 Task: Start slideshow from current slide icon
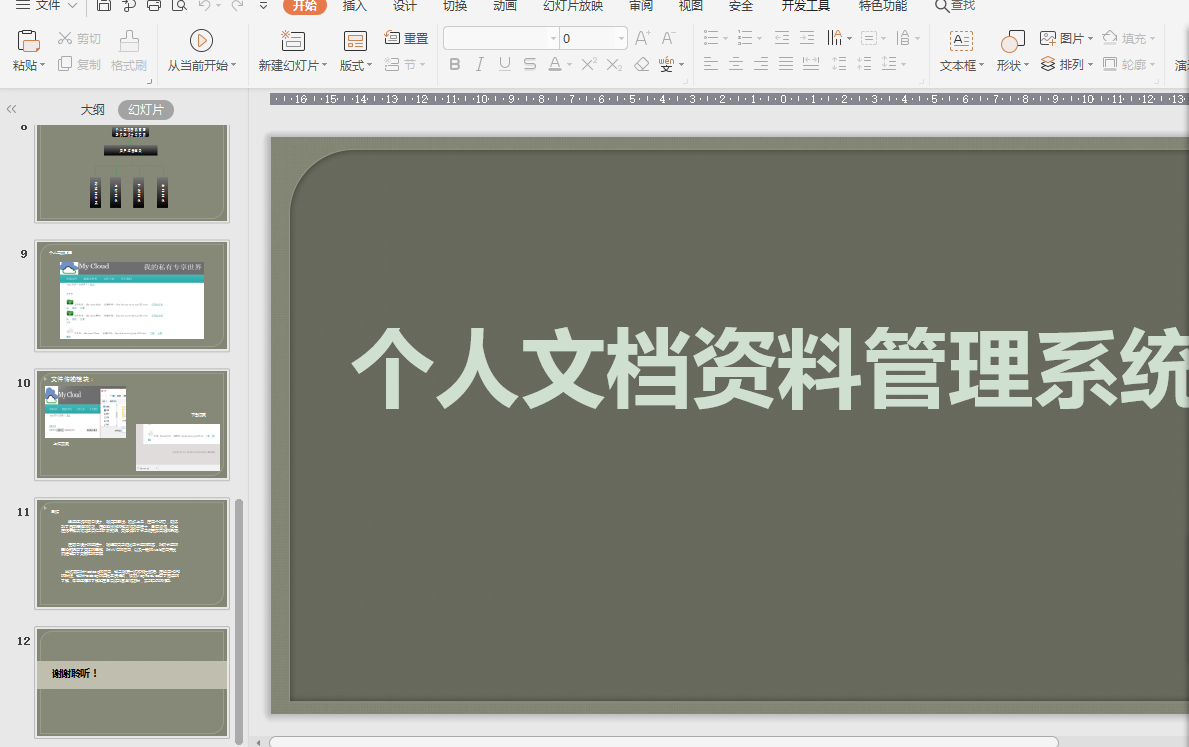pyautogui.click(x=201, y=40)
